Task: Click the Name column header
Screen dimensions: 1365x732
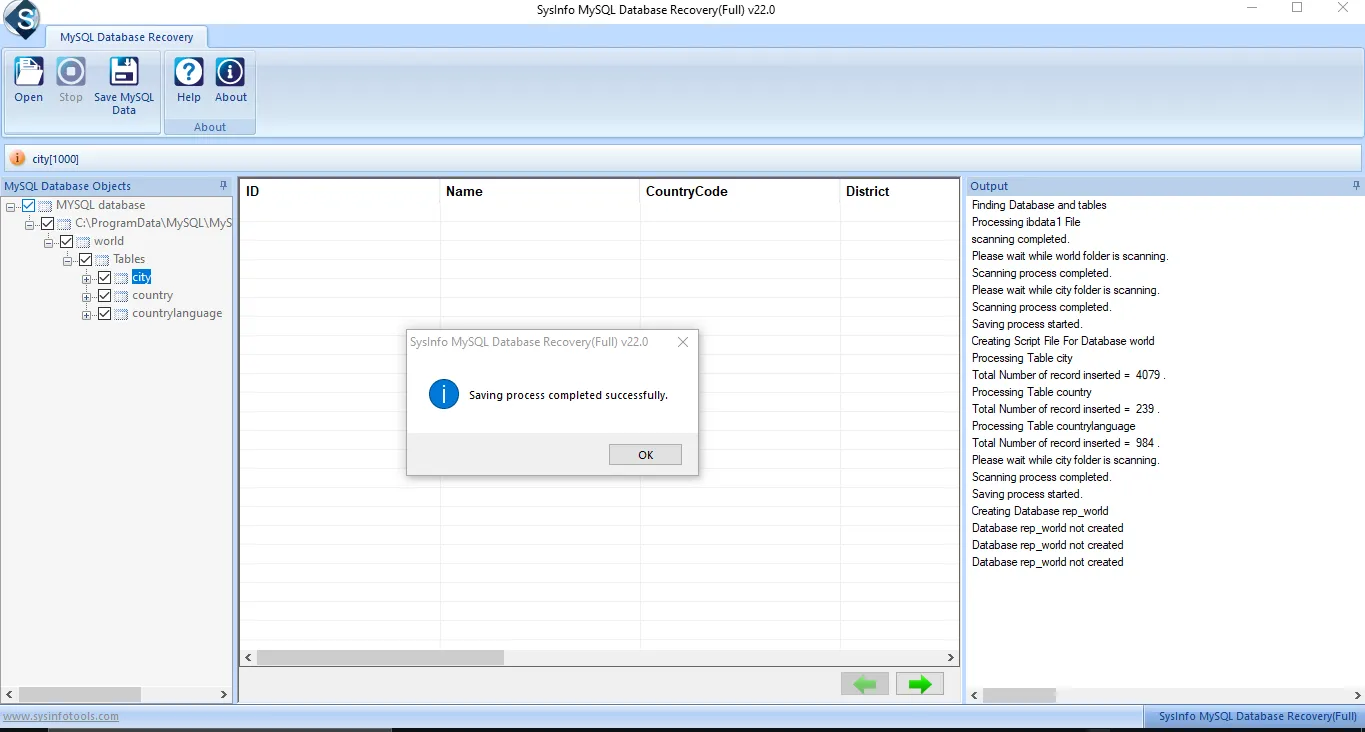Action: click(x=540, y=191)
